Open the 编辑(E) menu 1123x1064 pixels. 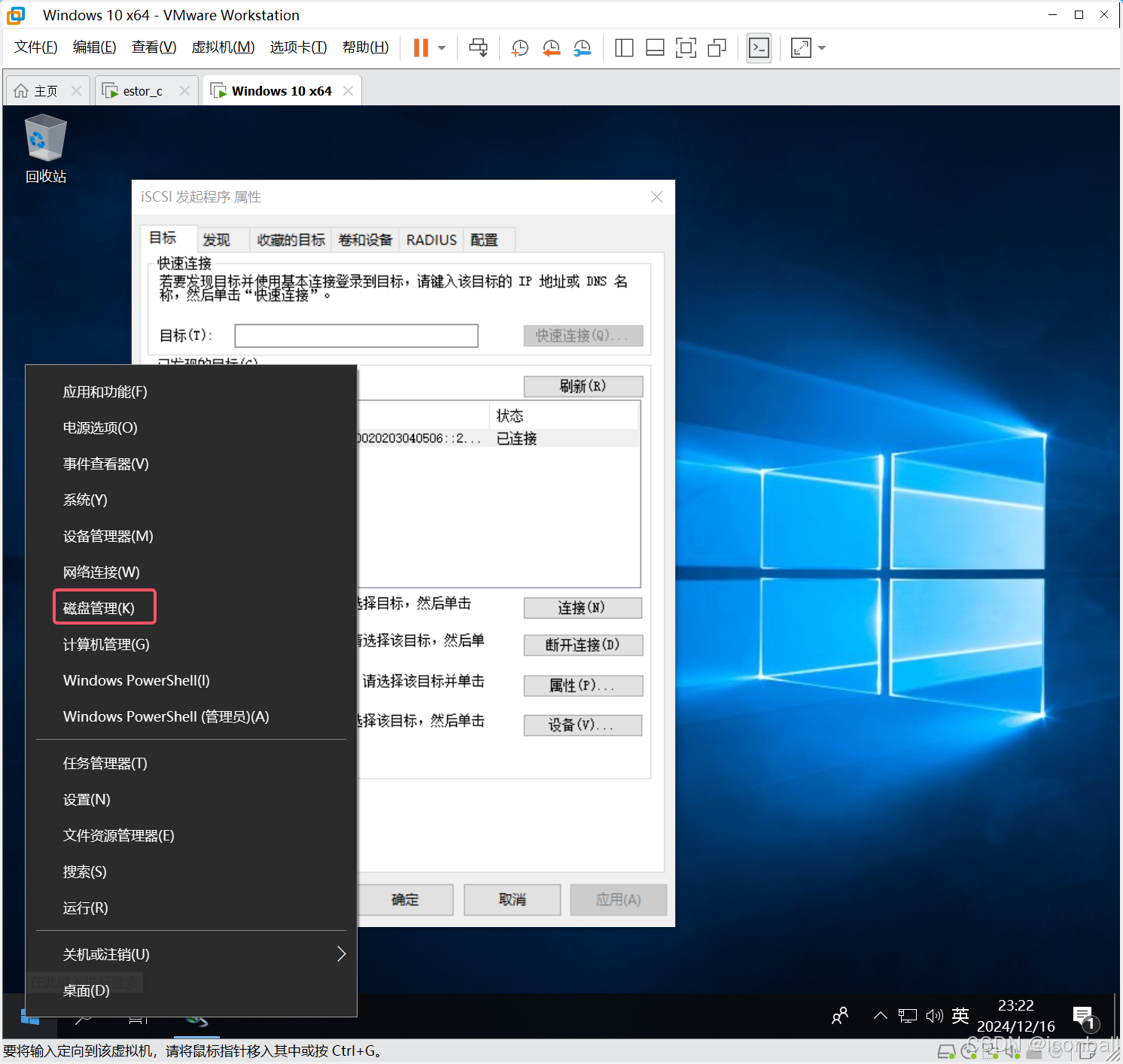coord(95,47)
